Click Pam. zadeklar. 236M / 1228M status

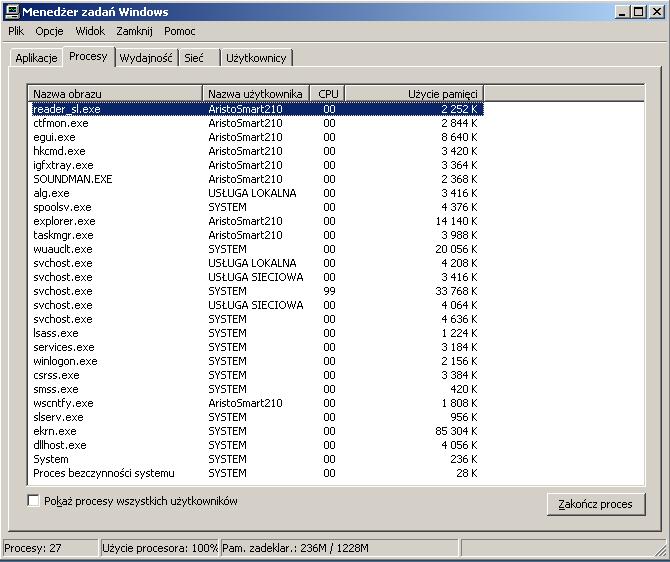pyautogui.click(x=339, y=548)
